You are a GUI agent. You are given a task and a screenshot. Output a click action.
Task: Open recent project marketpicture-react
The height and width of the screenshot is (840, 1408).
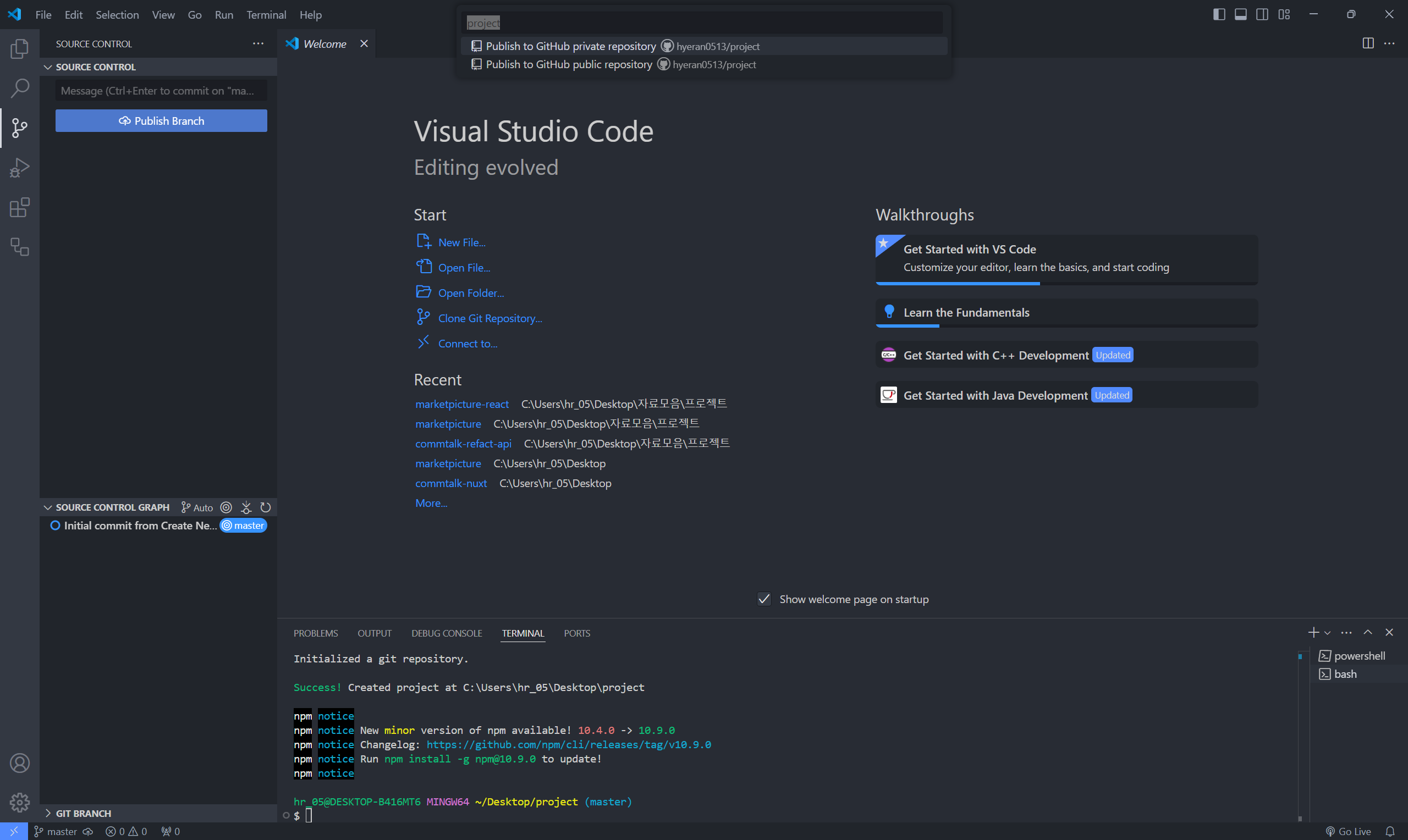pyautogui.click(x=462, y=404)
